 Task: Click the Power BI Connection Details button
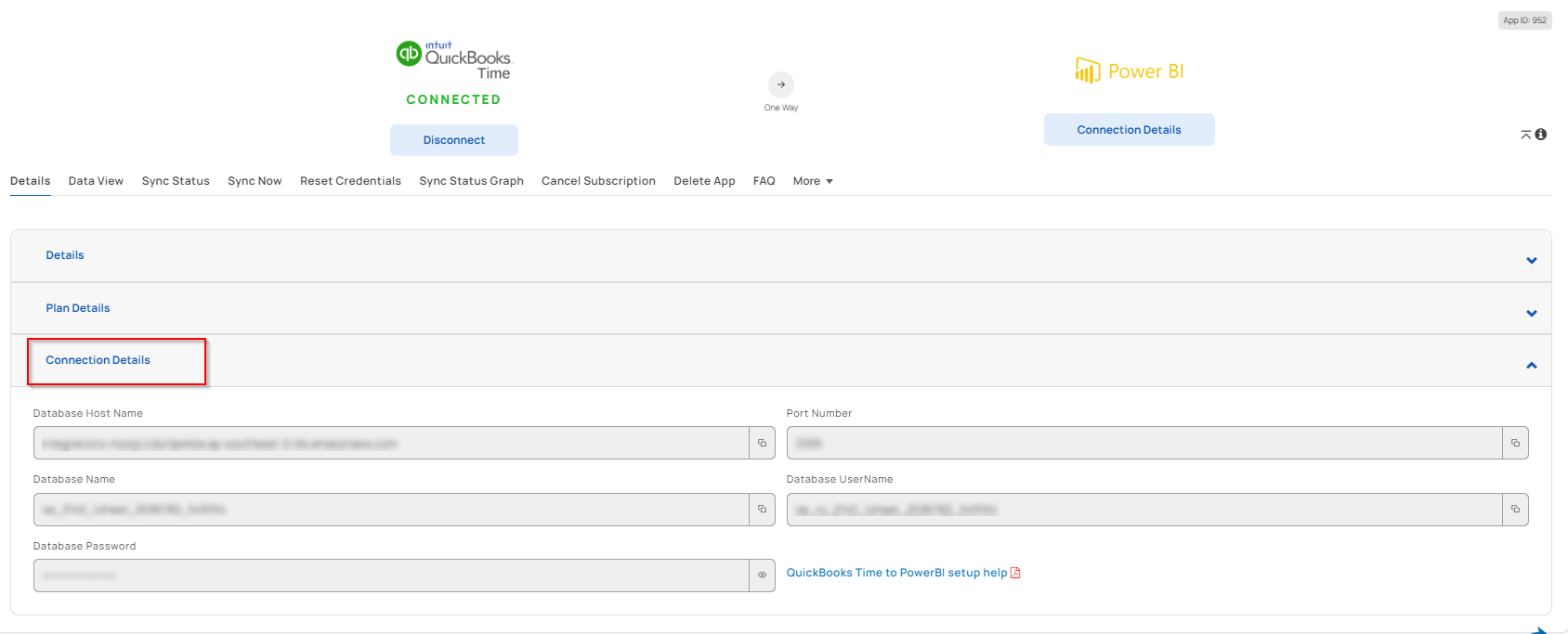coord(1130,130)
